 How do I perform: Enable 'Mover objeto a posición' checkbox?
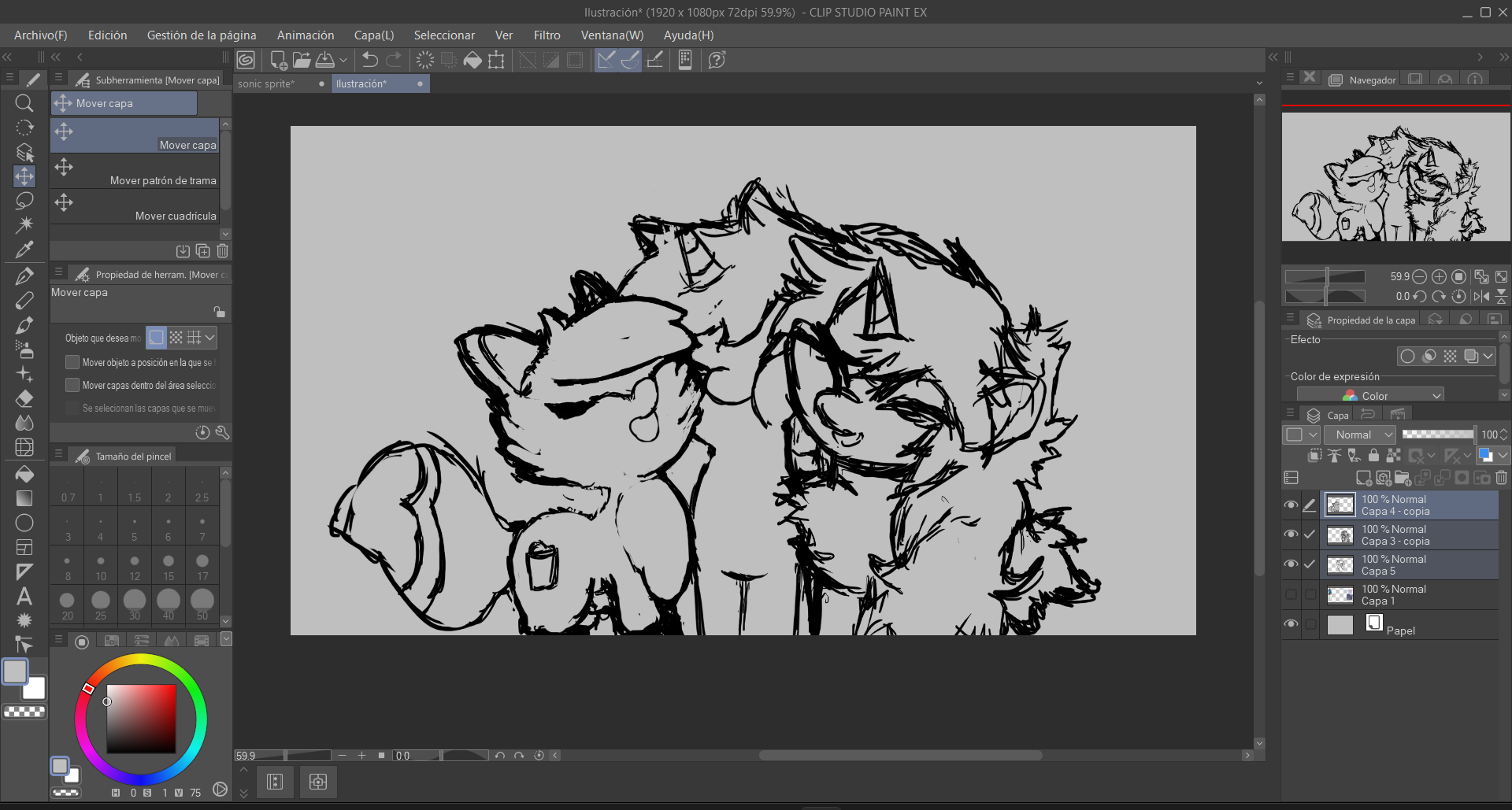(72, 362)
